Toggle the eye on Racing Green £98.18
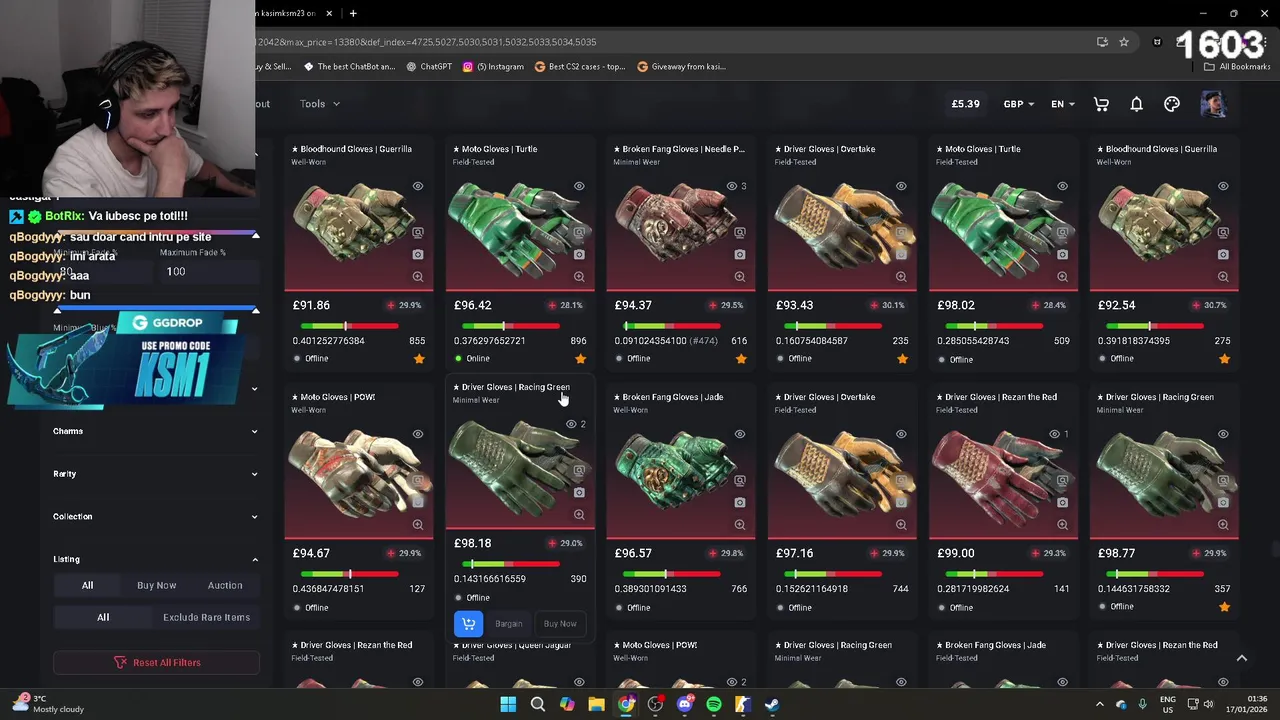Screen dimensions: 1280x720 571,424
